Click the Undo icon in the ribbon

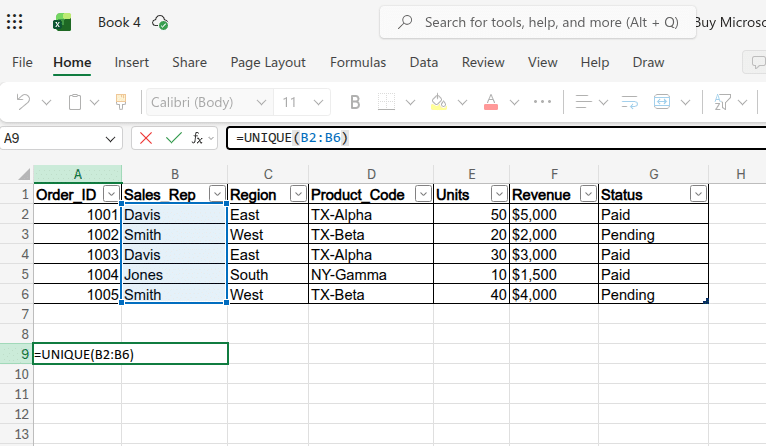(23, 102)
